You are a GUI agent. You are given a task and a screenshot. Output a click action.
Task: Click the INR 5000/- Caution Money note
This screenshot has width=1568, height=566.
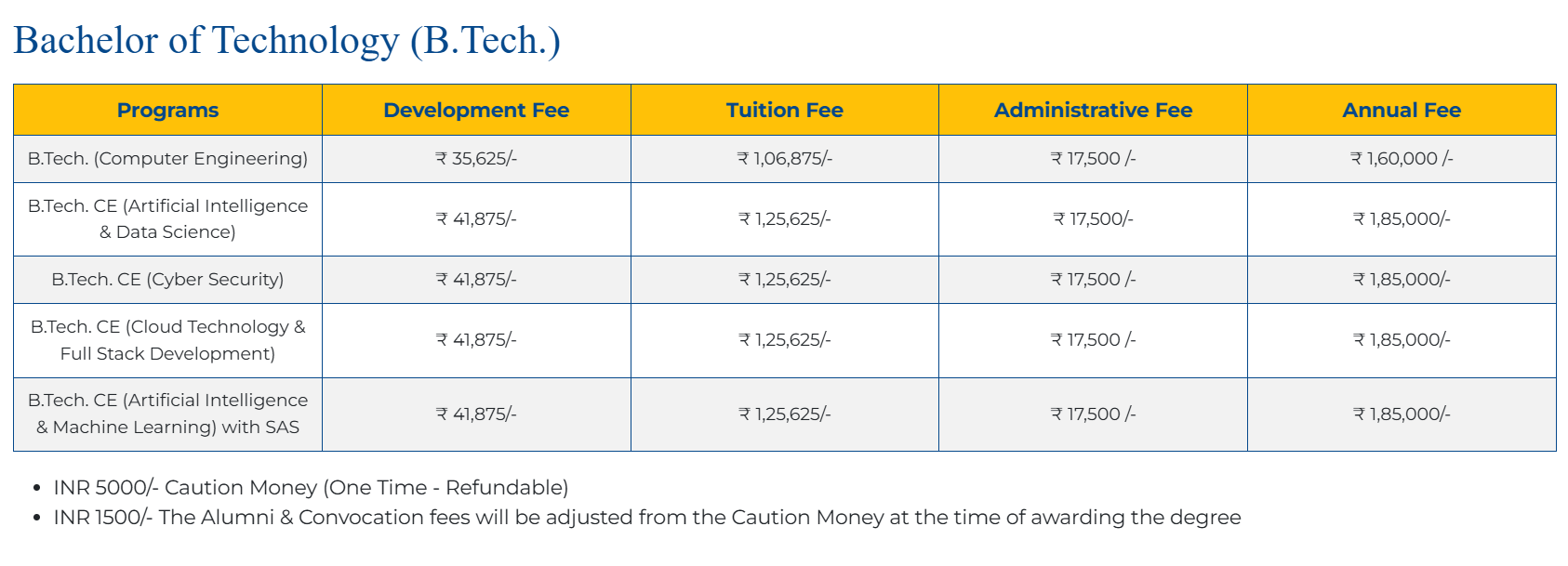(311, 487)
